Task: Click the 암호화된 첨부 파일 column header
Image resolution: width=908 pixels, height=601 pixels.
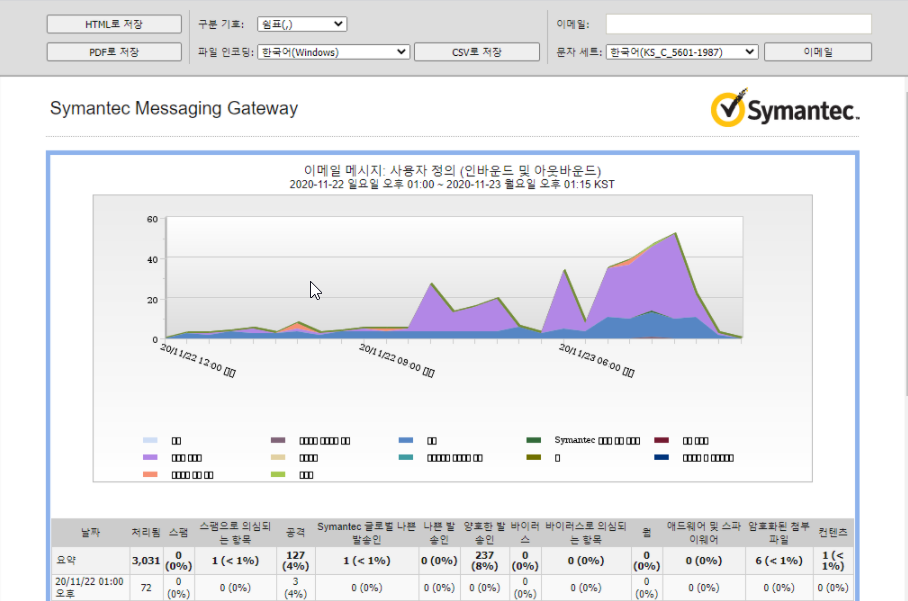Action: 779,533
